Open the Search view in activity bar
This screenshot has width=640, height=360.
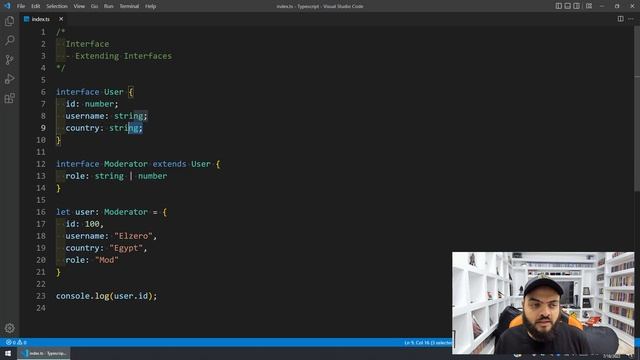click(x=9, y=40)
